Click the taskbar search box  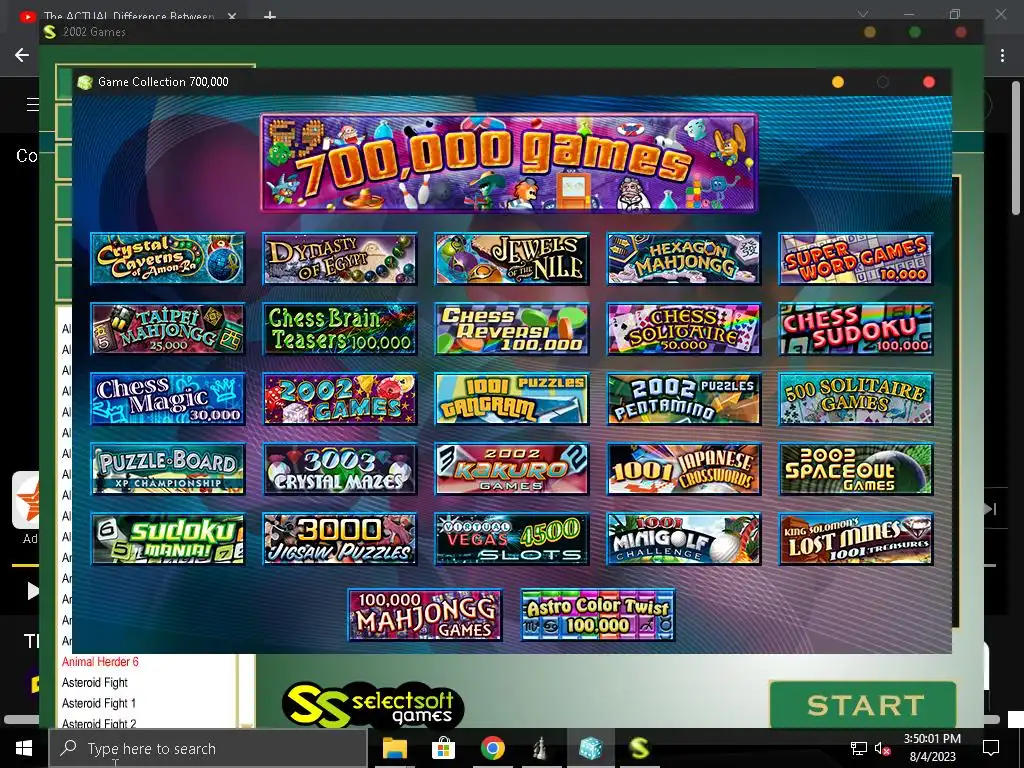208,748
